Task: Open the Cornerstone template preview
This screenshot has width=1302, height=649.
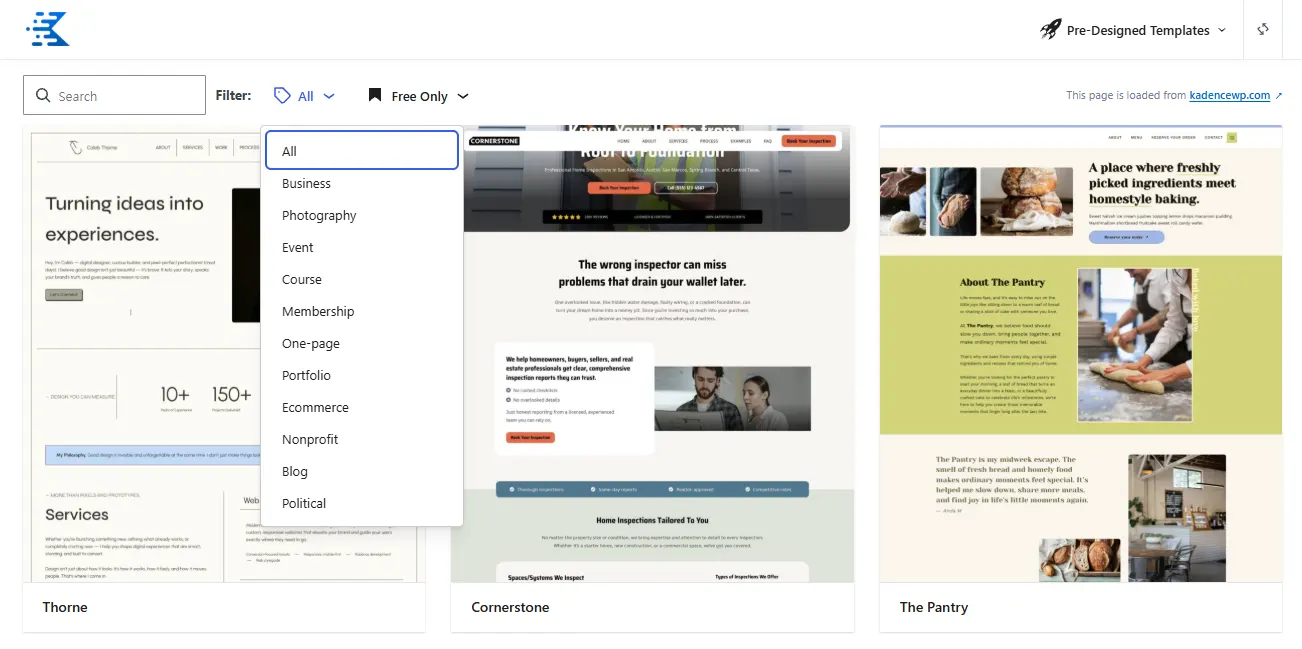Action: pos(652,354)
